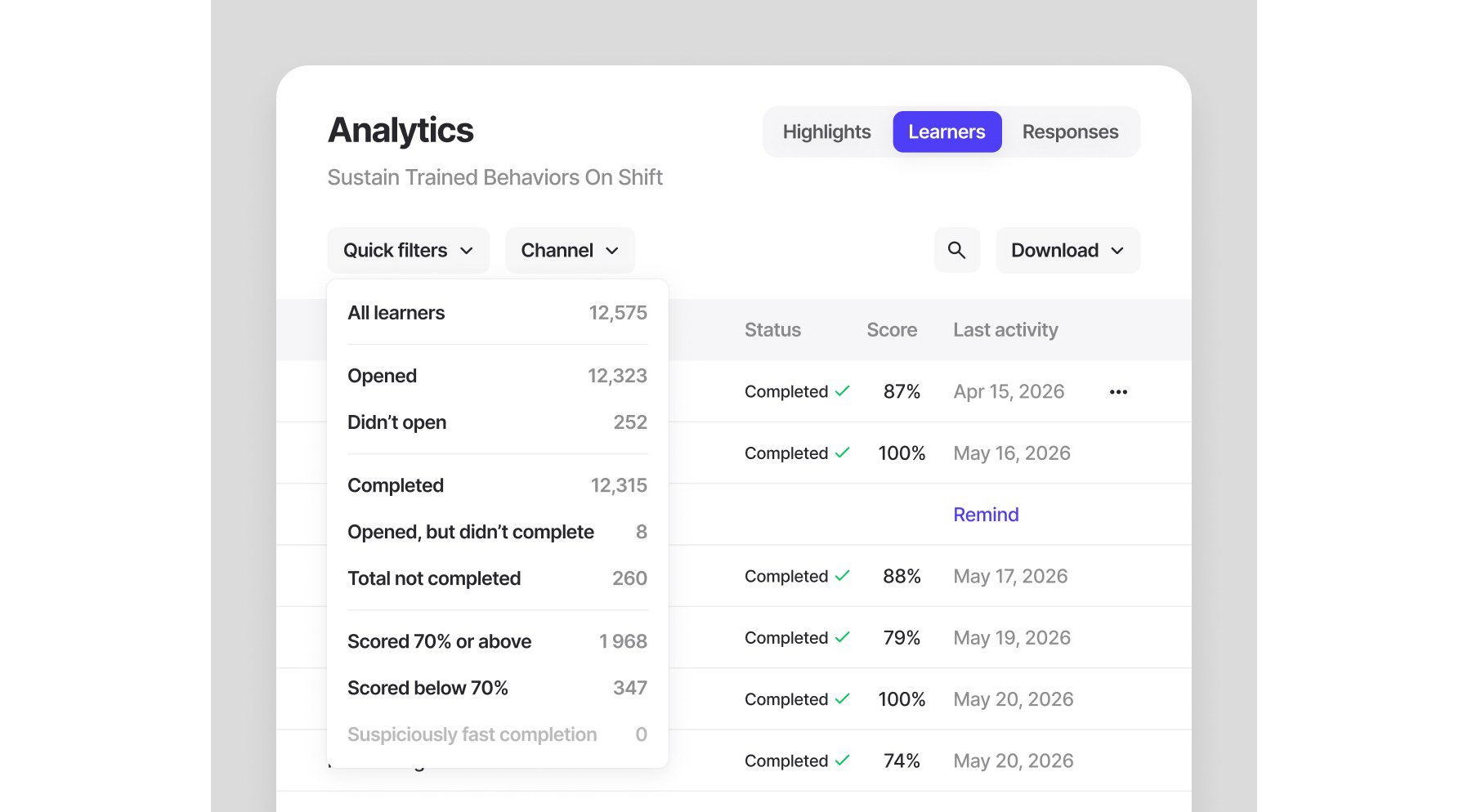The width and height of the screenshot is (1468, 812).
Task: Click the Channel chevron arrow
Action: click(x=612, y=251)
